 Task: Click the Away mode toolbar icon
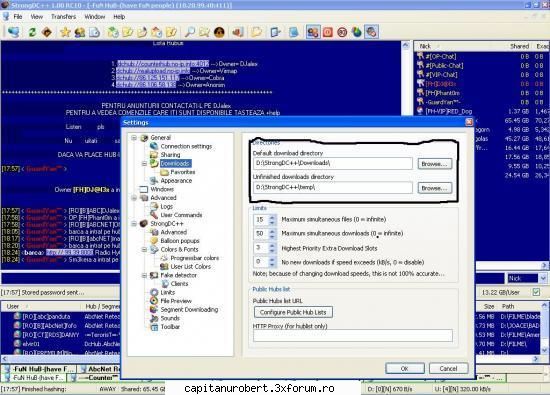[x=313, y=32]
